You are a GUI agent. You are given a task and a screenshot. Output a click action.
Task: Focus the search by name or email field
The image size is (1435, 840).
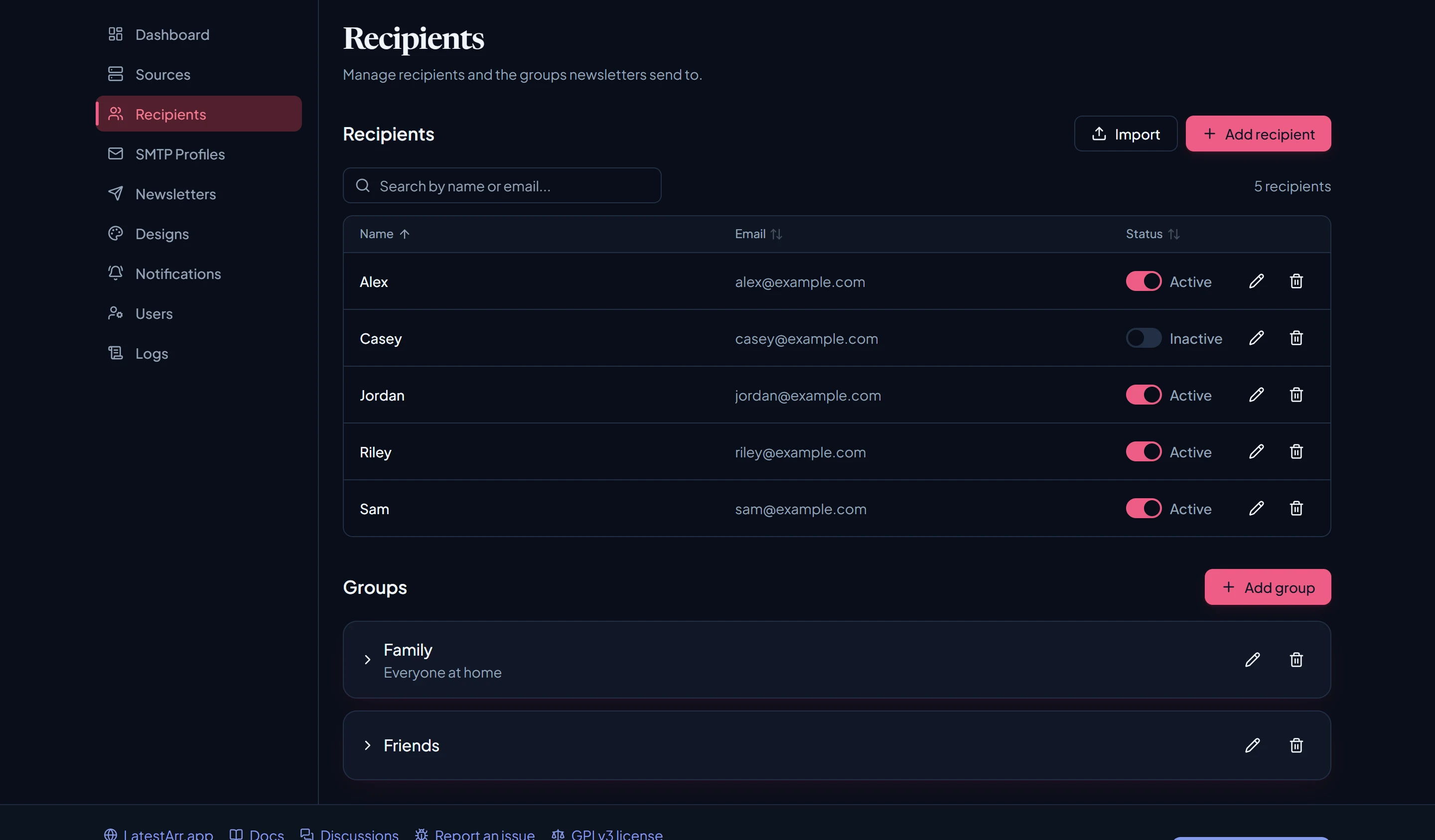[502, 186]
